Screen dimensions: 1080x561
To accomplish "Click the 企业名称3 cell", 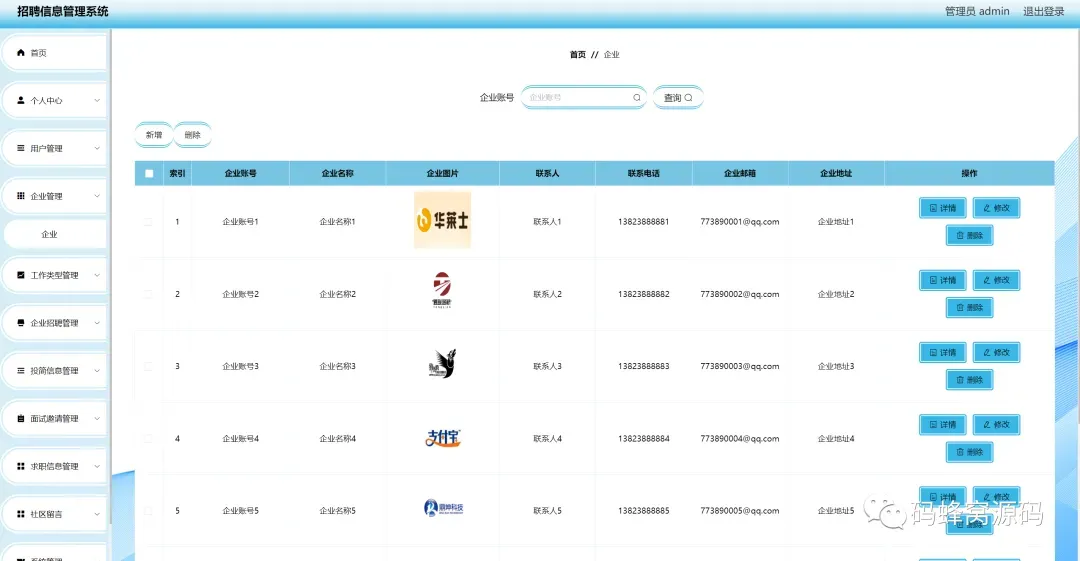I will [338, 367].
